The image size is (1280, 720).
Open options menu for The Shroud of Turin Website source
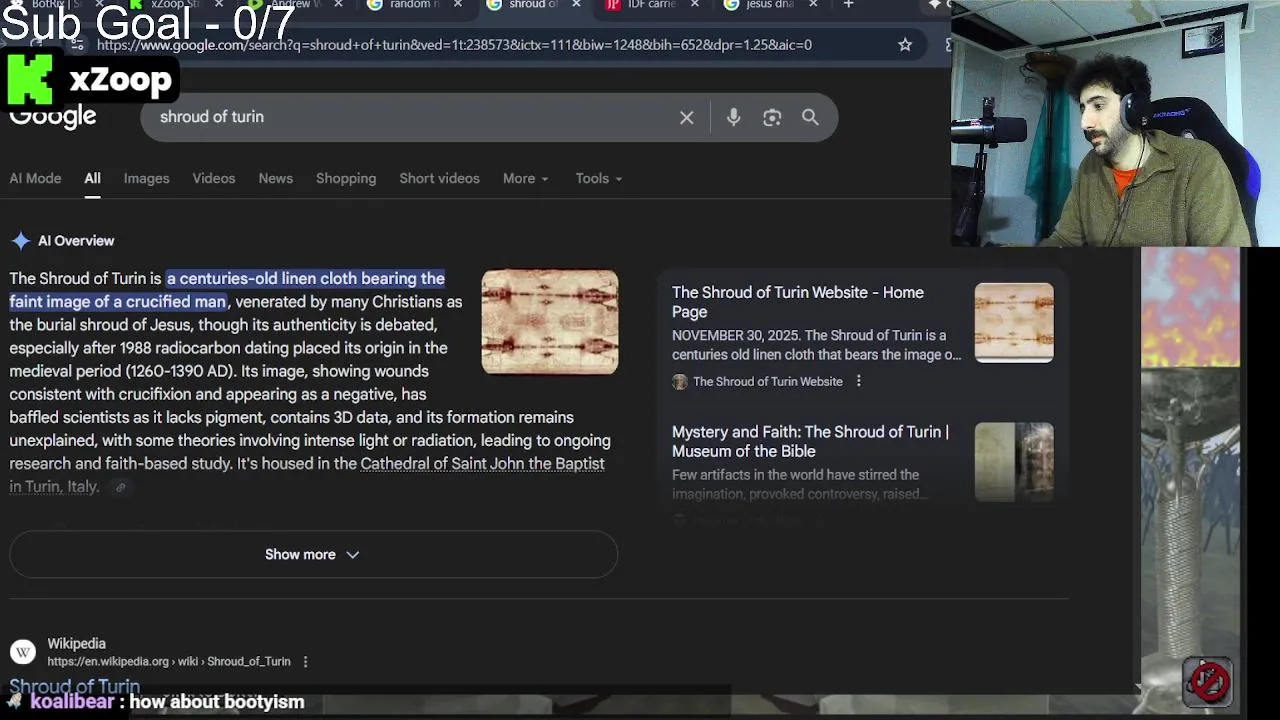pos(858,381)
